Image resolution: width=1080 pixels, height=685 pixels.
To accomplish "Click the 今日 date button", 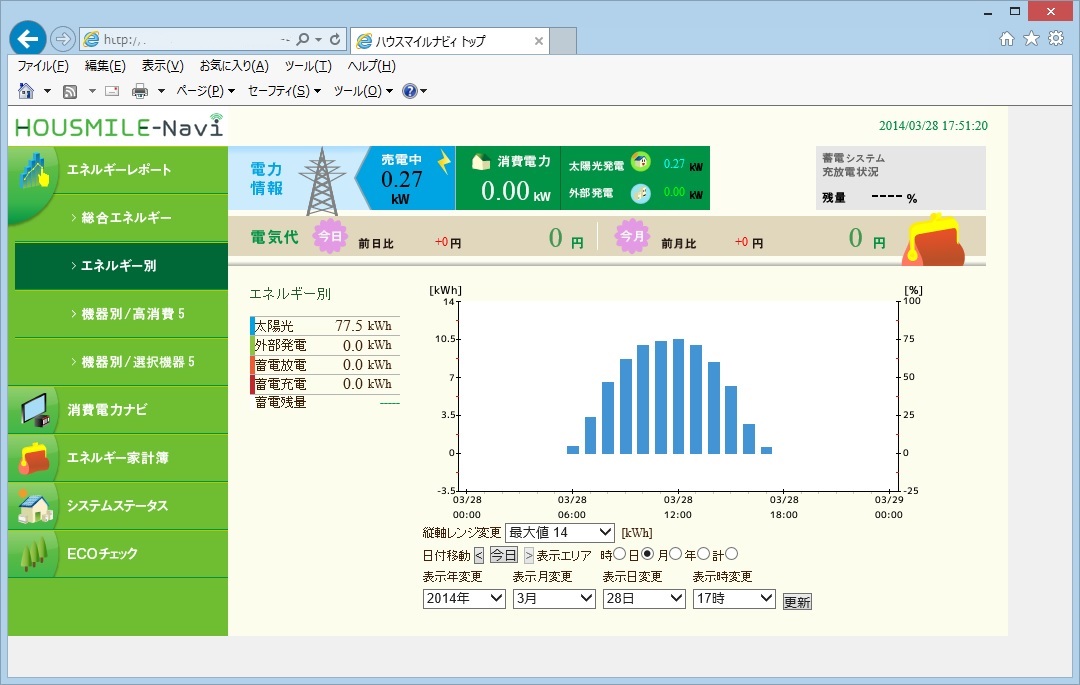I will click(x=503, y=555).
